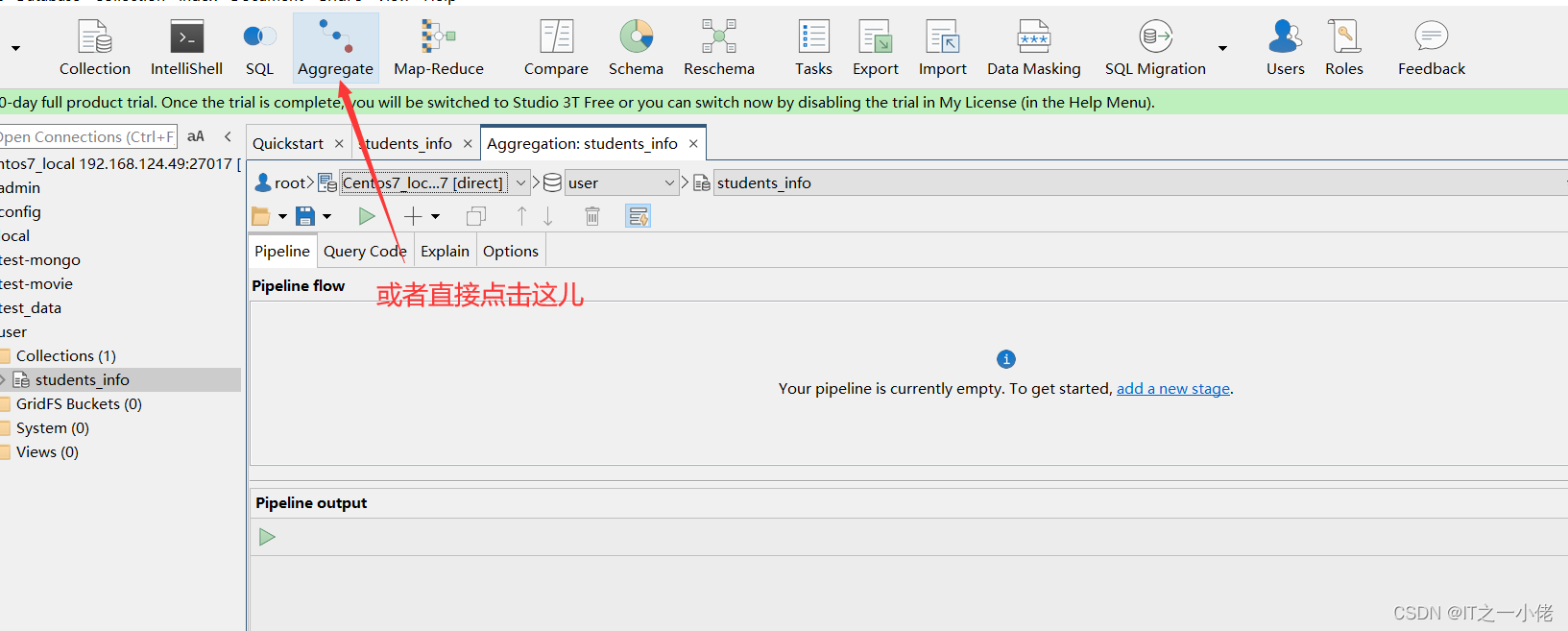The height and width of the screenshot is (631, 1568).
Task: Open the Centos7_loc connection combo box
Action: tap(434, 182)
